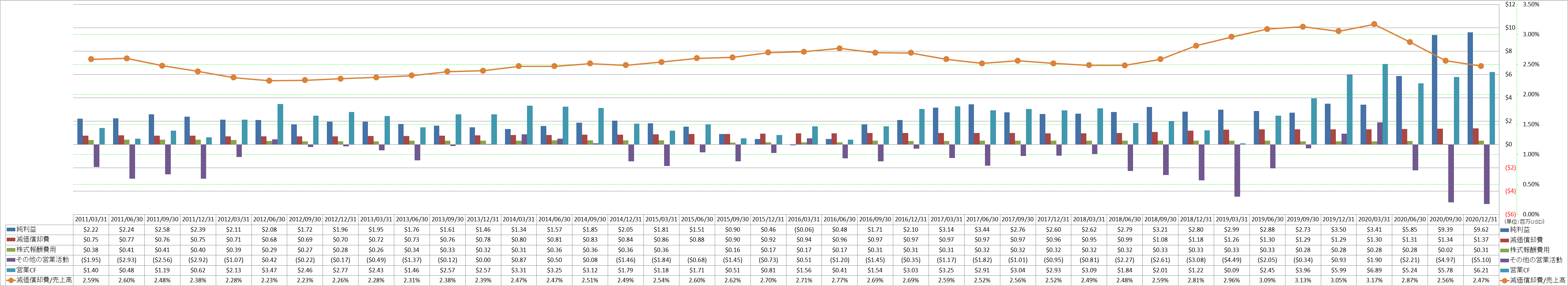Click the 純利益 cell $2.22 for 2011/03/31
The width and height of the screenshot is (1568, 286).
click(x=91, y=229)
